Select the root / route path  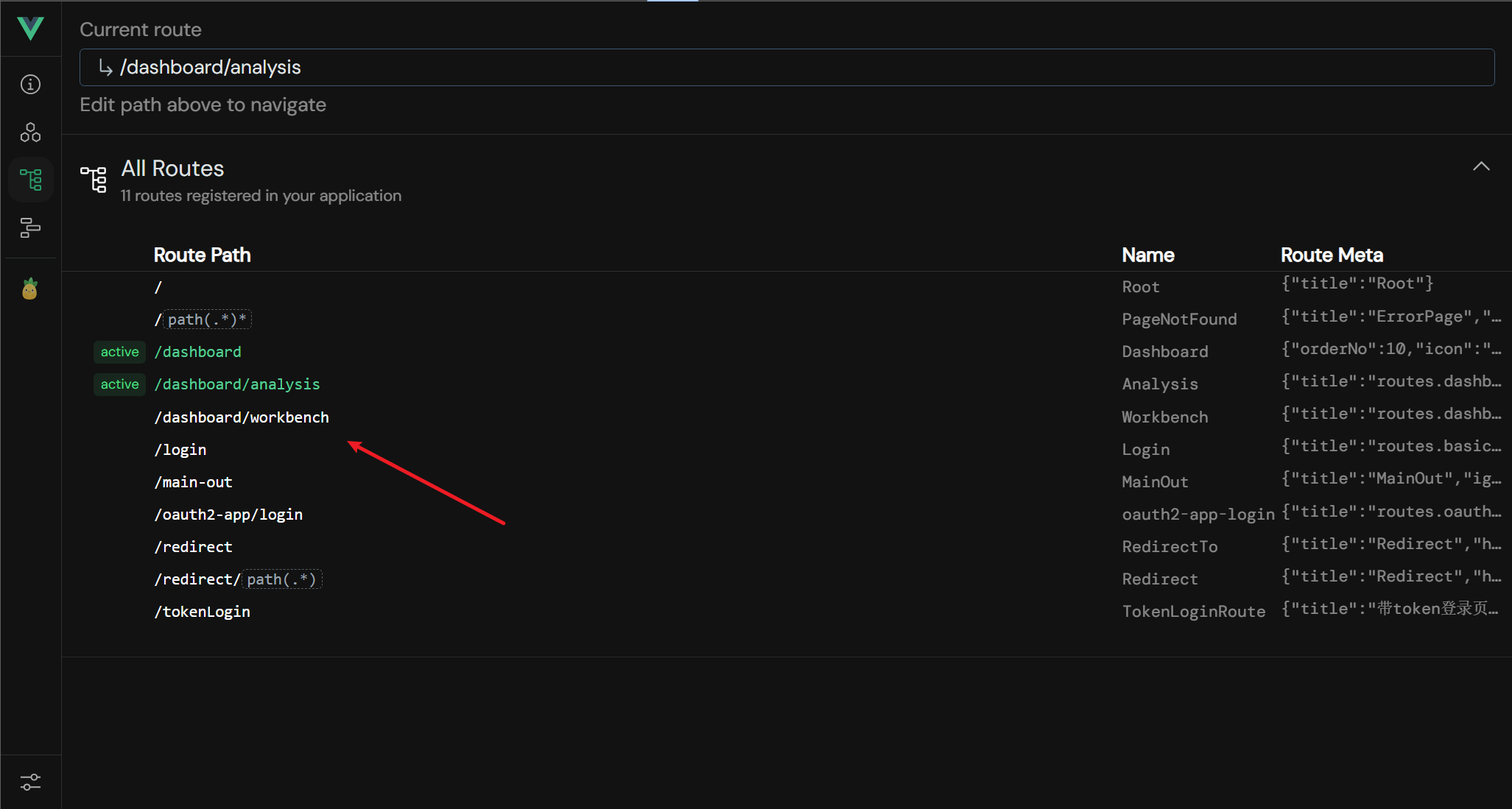158,288
